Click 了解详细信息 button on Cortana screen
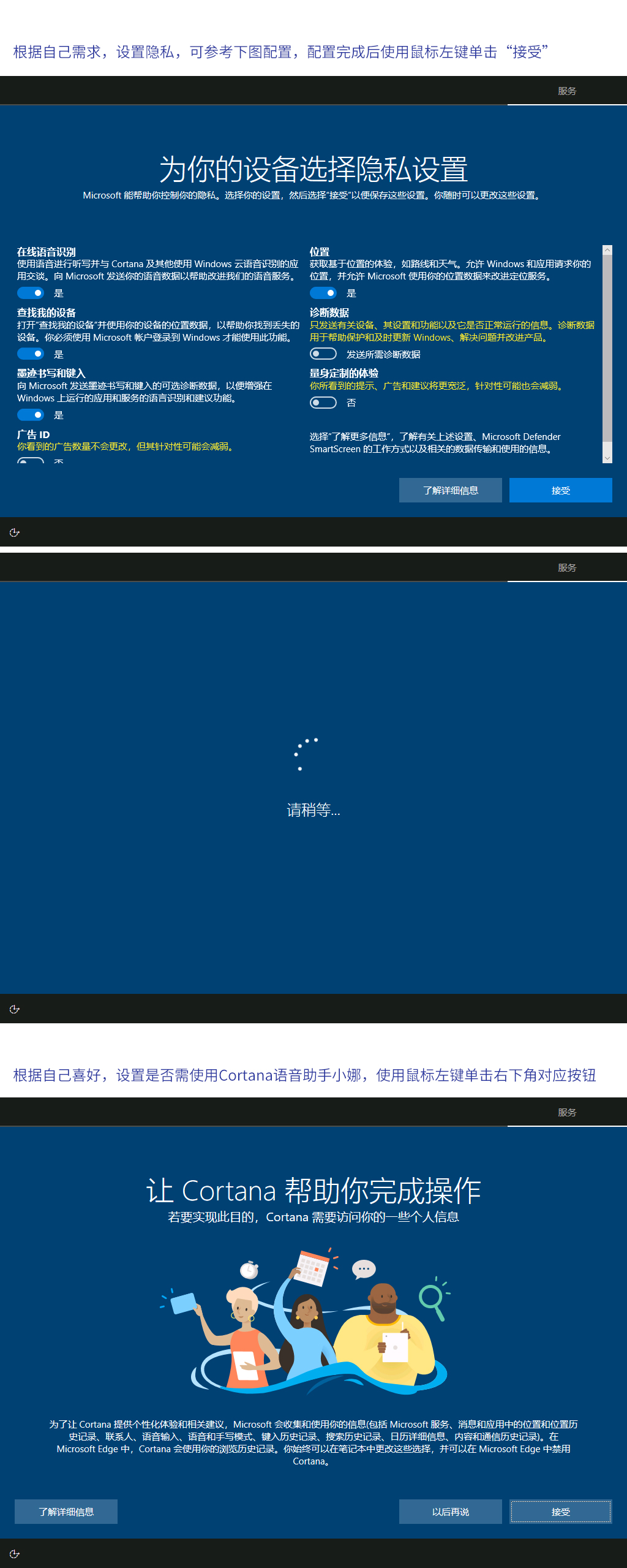The height and width of the screenshot is (1568, 627). tap(66, 1512)
